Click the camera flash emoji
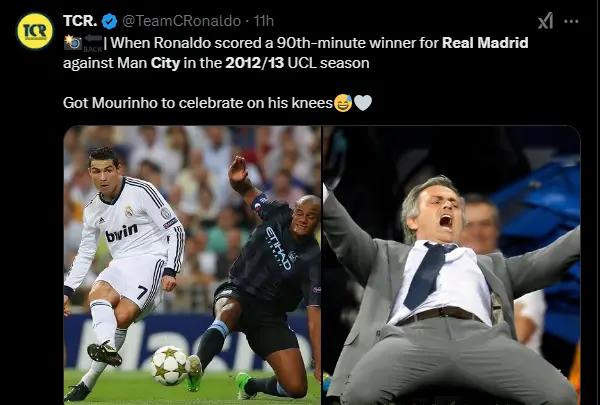This screenshot has width=600, height=405. click(73, 43)
